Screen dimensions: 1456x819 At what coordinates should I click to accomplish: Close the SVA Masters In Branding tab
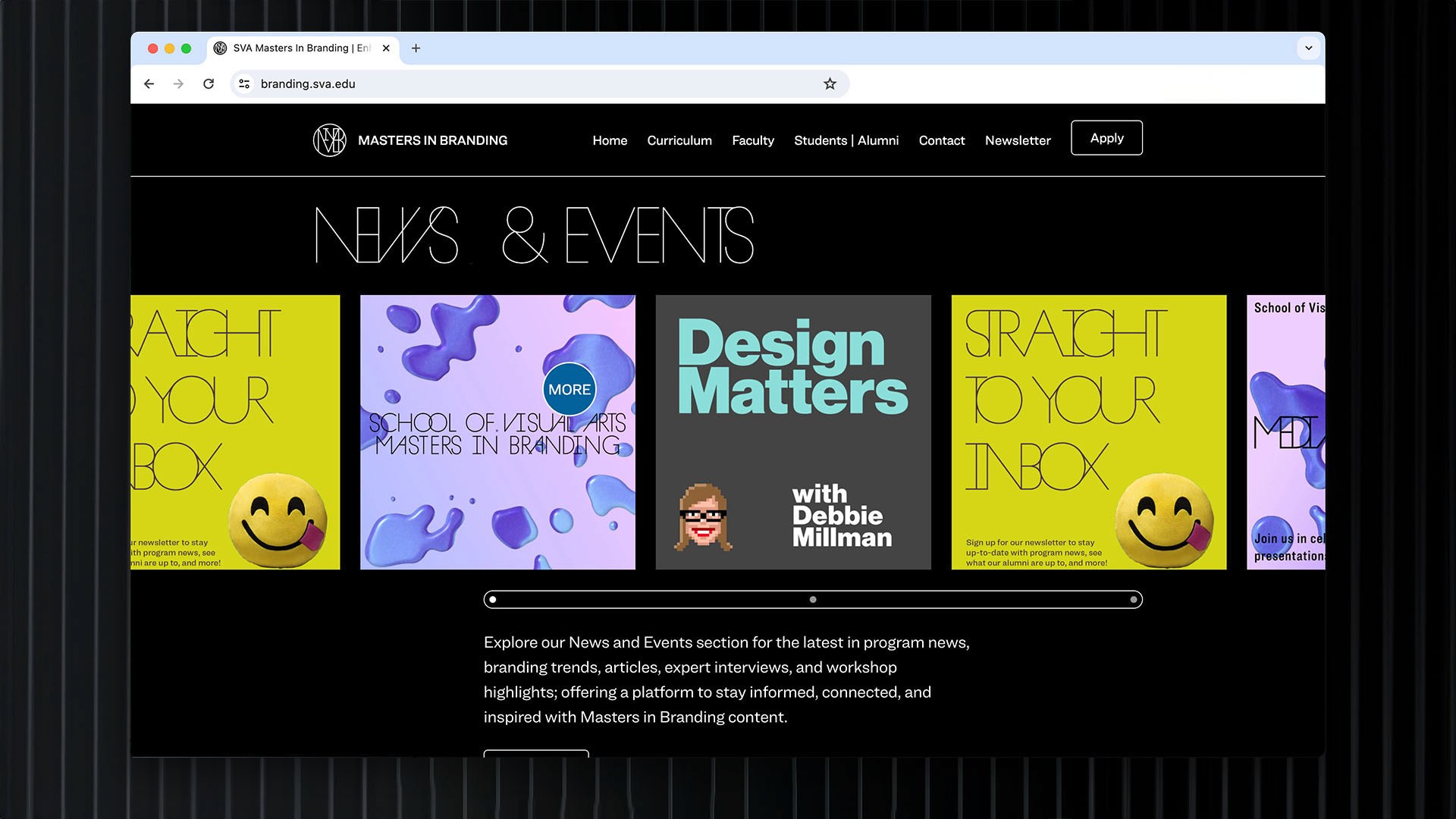(x=386, y=48)
